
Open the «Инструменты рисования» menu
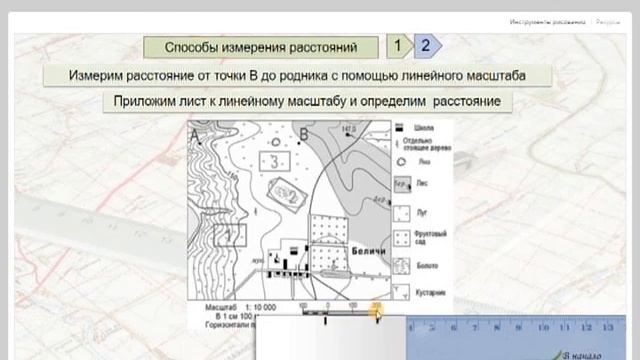(x=547, y=22)
